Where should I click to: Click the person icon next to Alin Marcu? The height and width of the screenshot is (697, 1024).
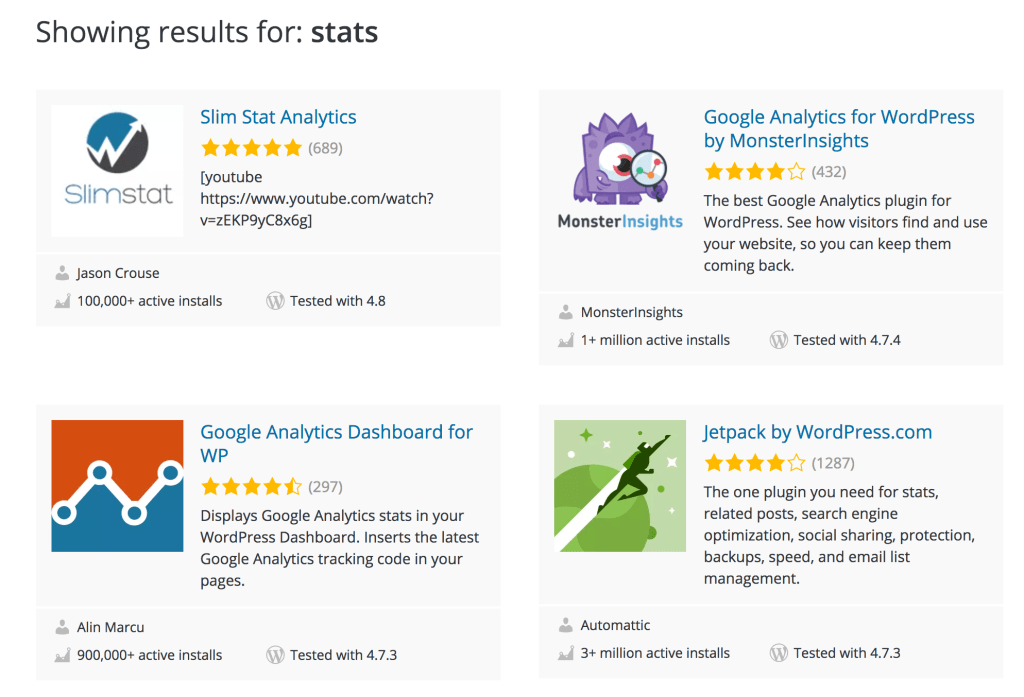click(x=62, y=626)
